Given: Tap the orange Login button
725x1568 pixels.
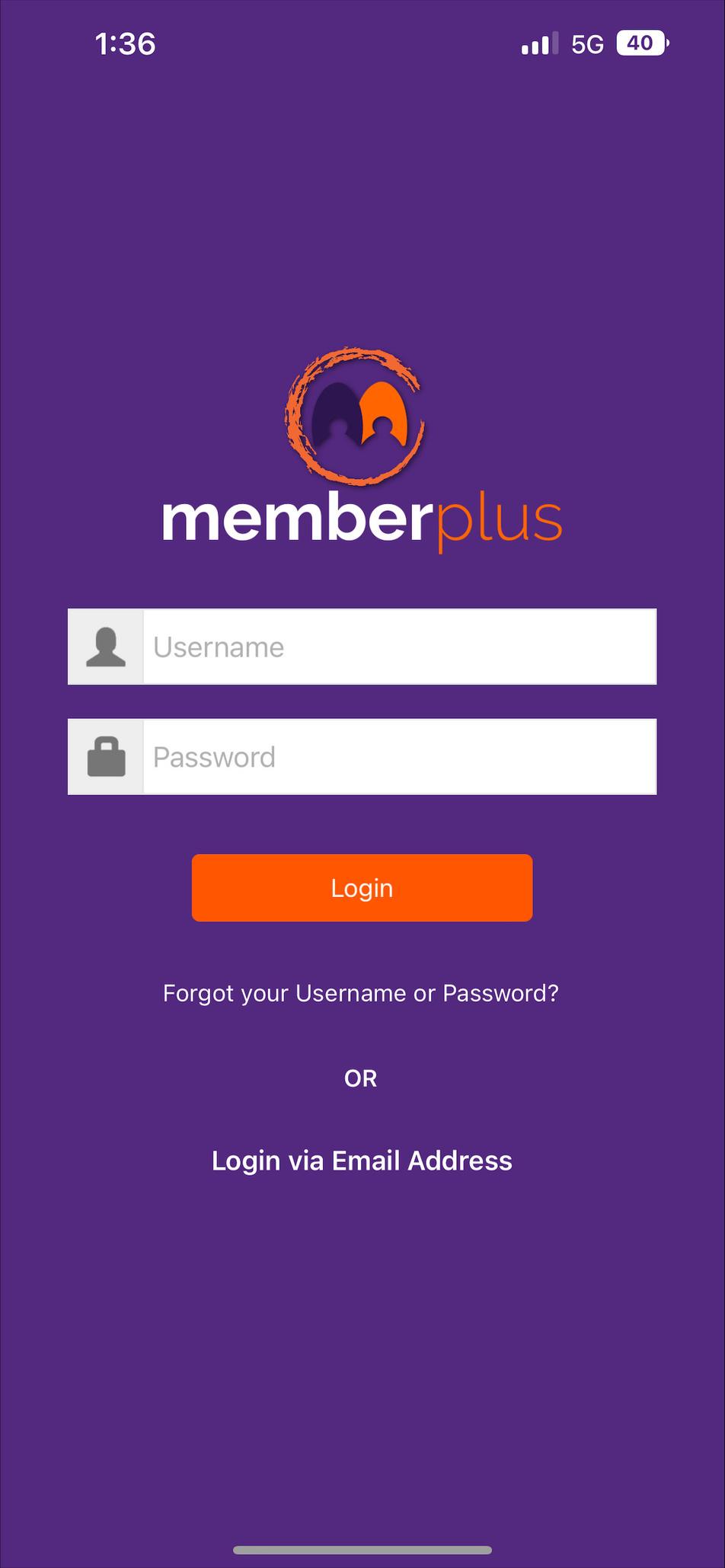Looking at the screenshot, I should 362,887.
